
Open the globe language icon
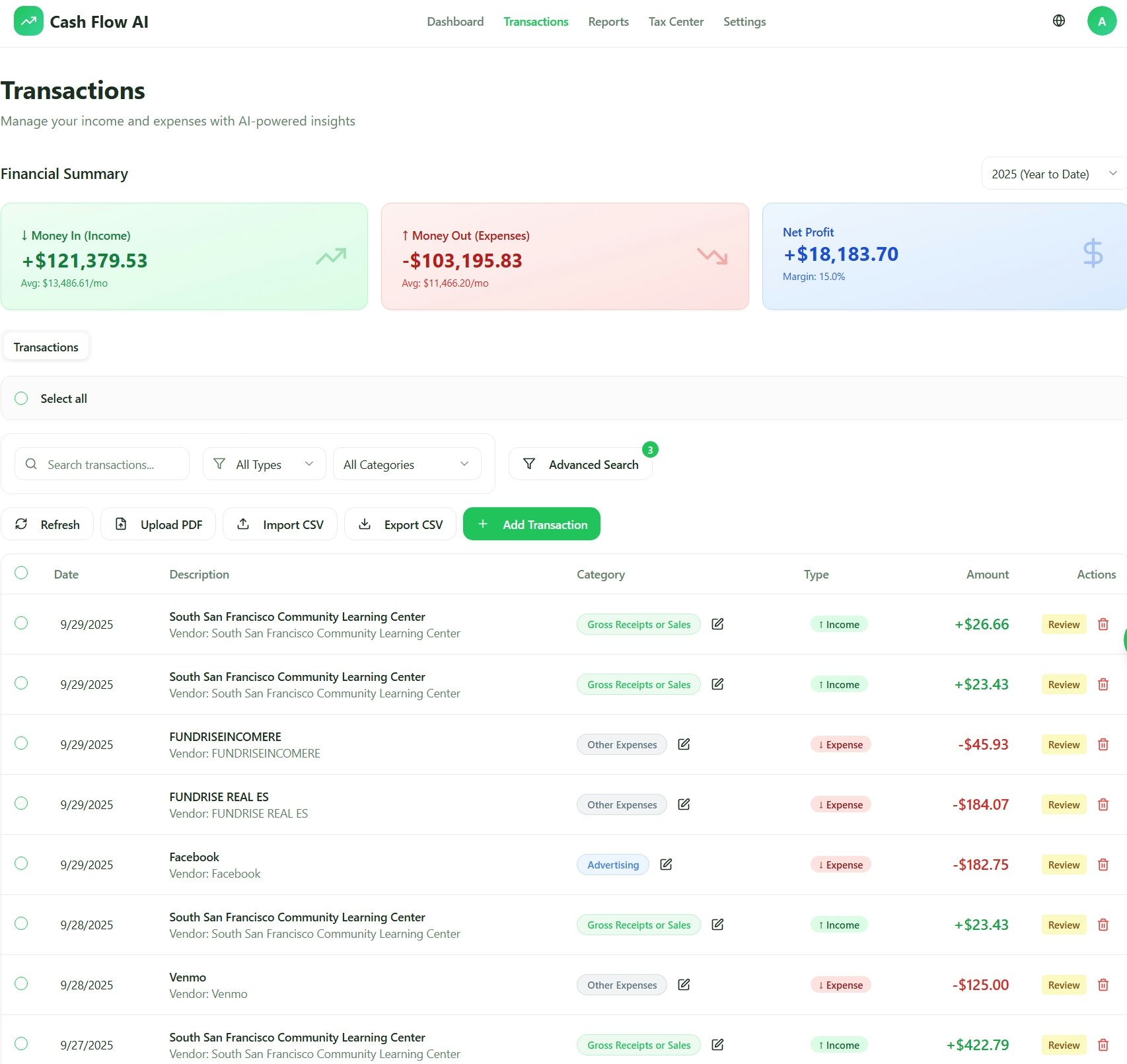[1058, 20]
